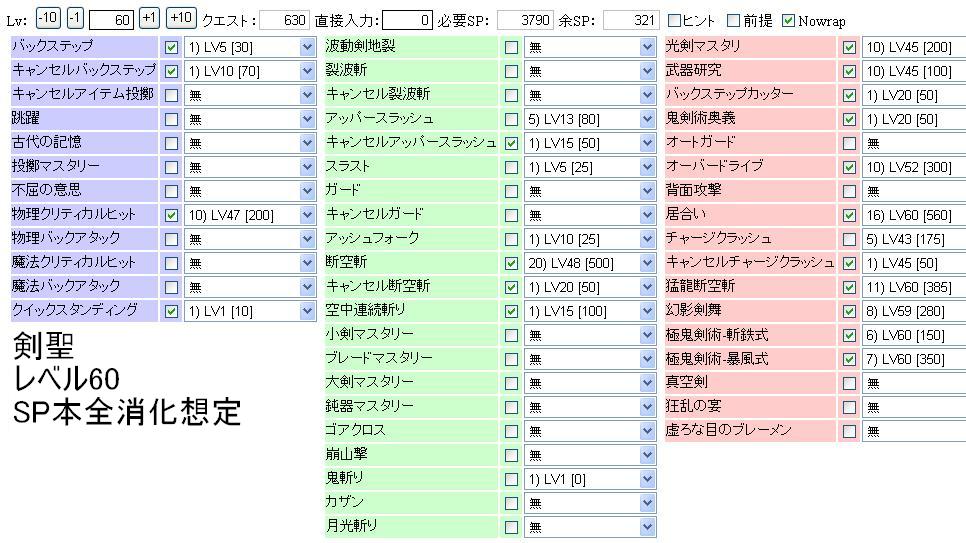966x543 pixels.
Task: Open the スラスト level dropdown
Action: pyautogui.click(x=590, y=168)
